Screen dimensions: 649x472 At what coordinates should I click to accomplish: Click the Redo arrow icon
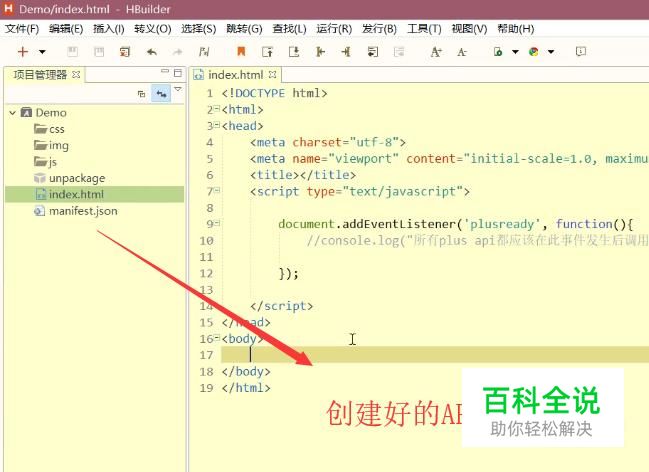click(178, 52)
